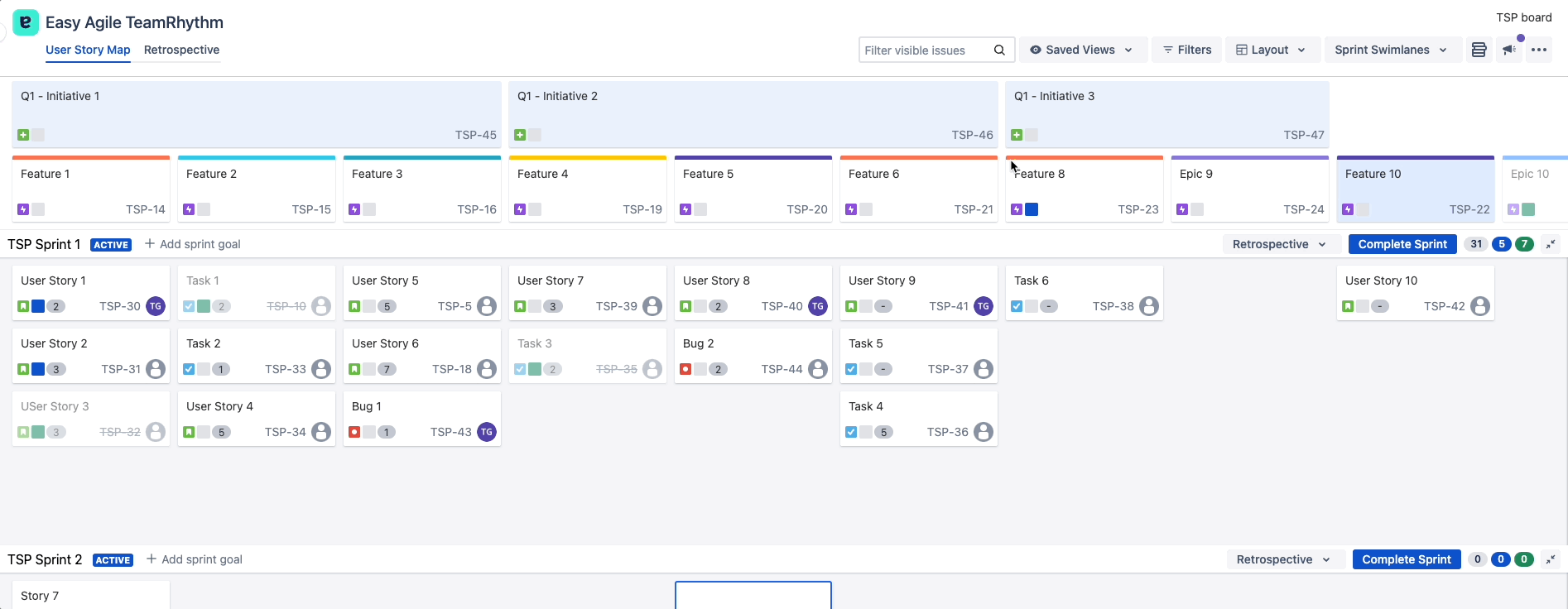This screenshot has width=1568, height=609.
Task: Open the announcements megaphone icon
Action: [x=1509, y=50]
